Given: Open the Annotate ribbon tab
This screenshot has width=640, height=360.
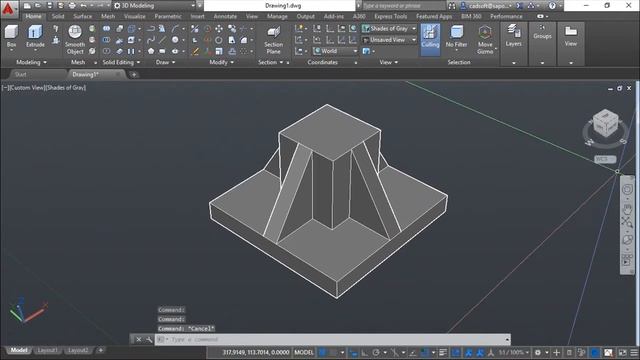Looking at the screenshot, I should tap(225, 16).
